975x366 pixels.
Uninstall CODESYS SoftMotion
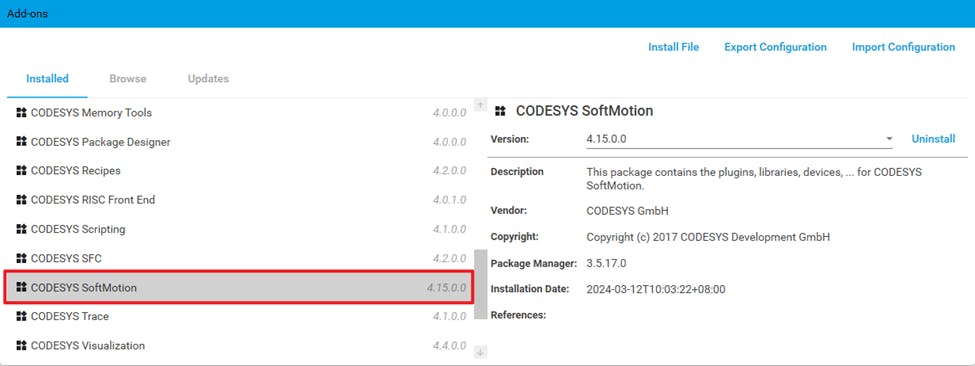933,139
